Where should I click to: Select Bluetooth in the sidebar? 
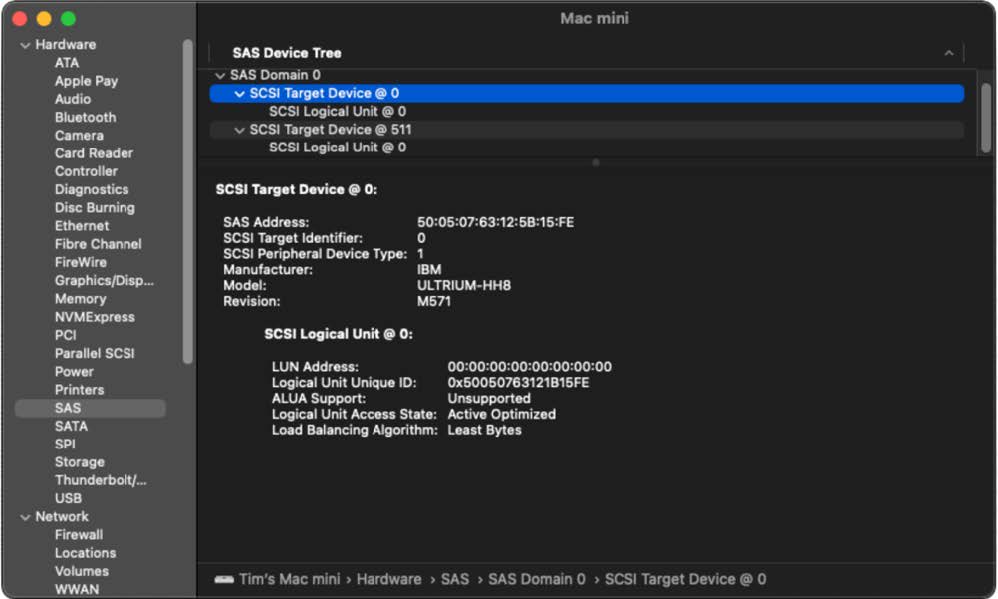click(85, 117)
